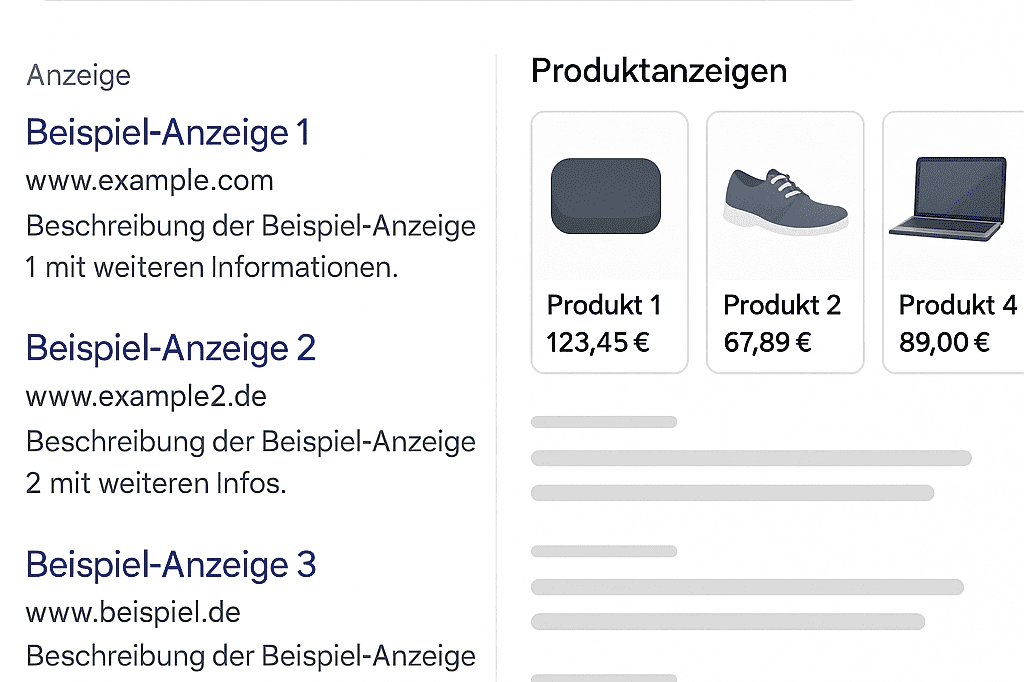The image size is (1024, 682).
Task: Open the Beispiel-Anzeige 3 headline link
Action: tap(171, 564)
